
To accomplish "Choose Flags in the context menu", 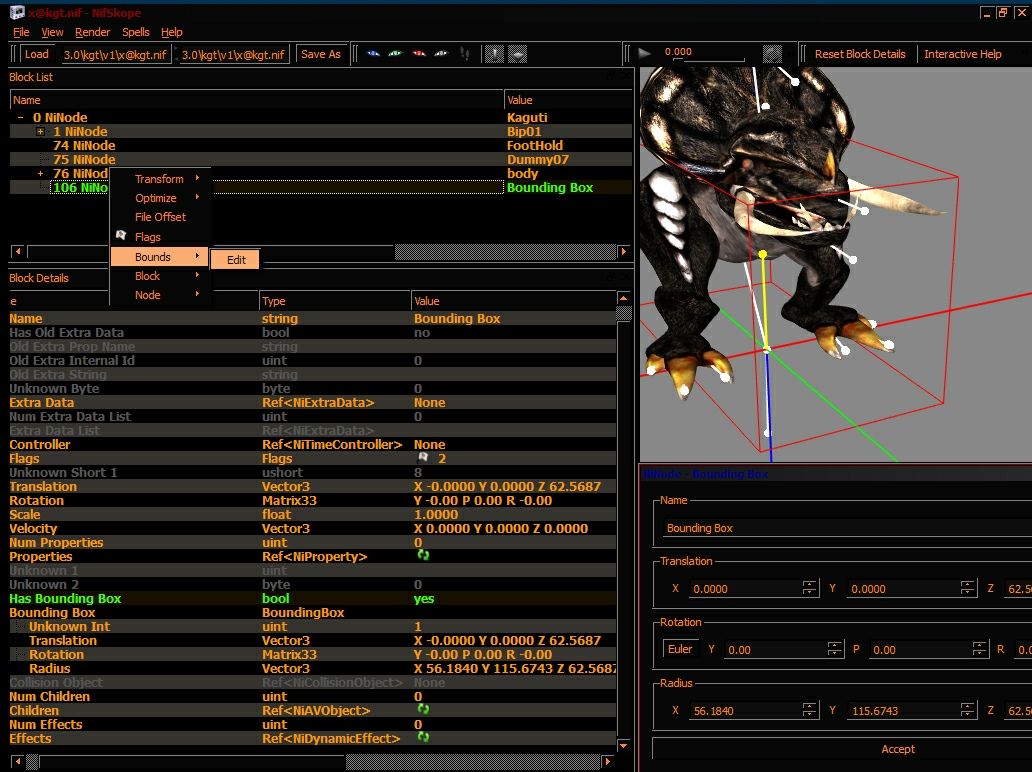I will click(160, 236).
